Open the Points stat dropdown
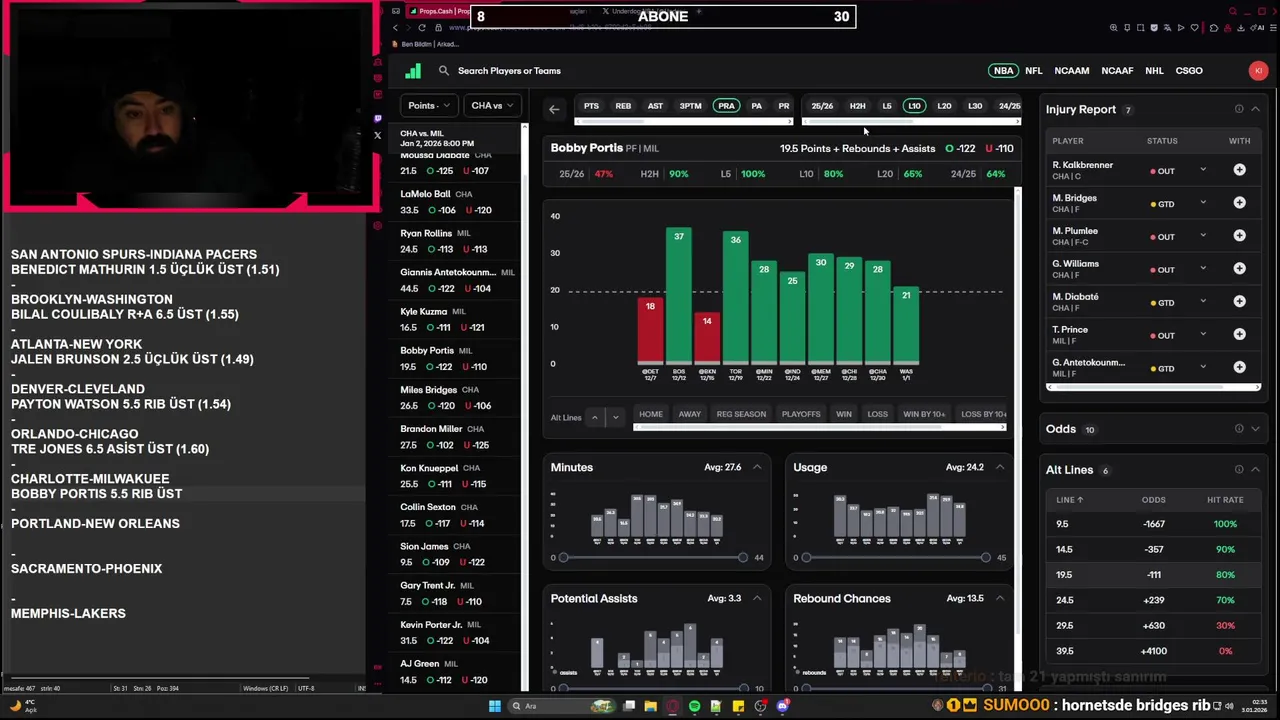The height and width of the screenshot is (720, 1280). (x=429, y=105)
